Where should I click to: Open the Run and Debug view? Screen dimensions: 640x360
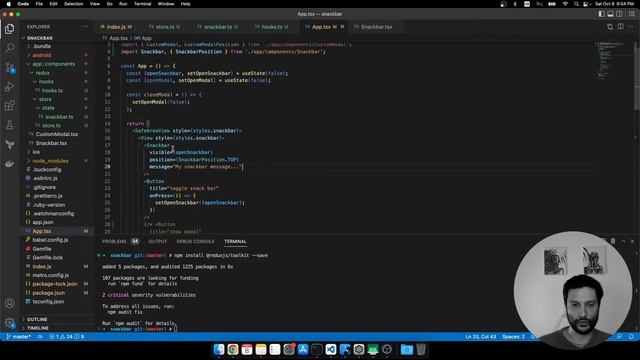point(9,87)
